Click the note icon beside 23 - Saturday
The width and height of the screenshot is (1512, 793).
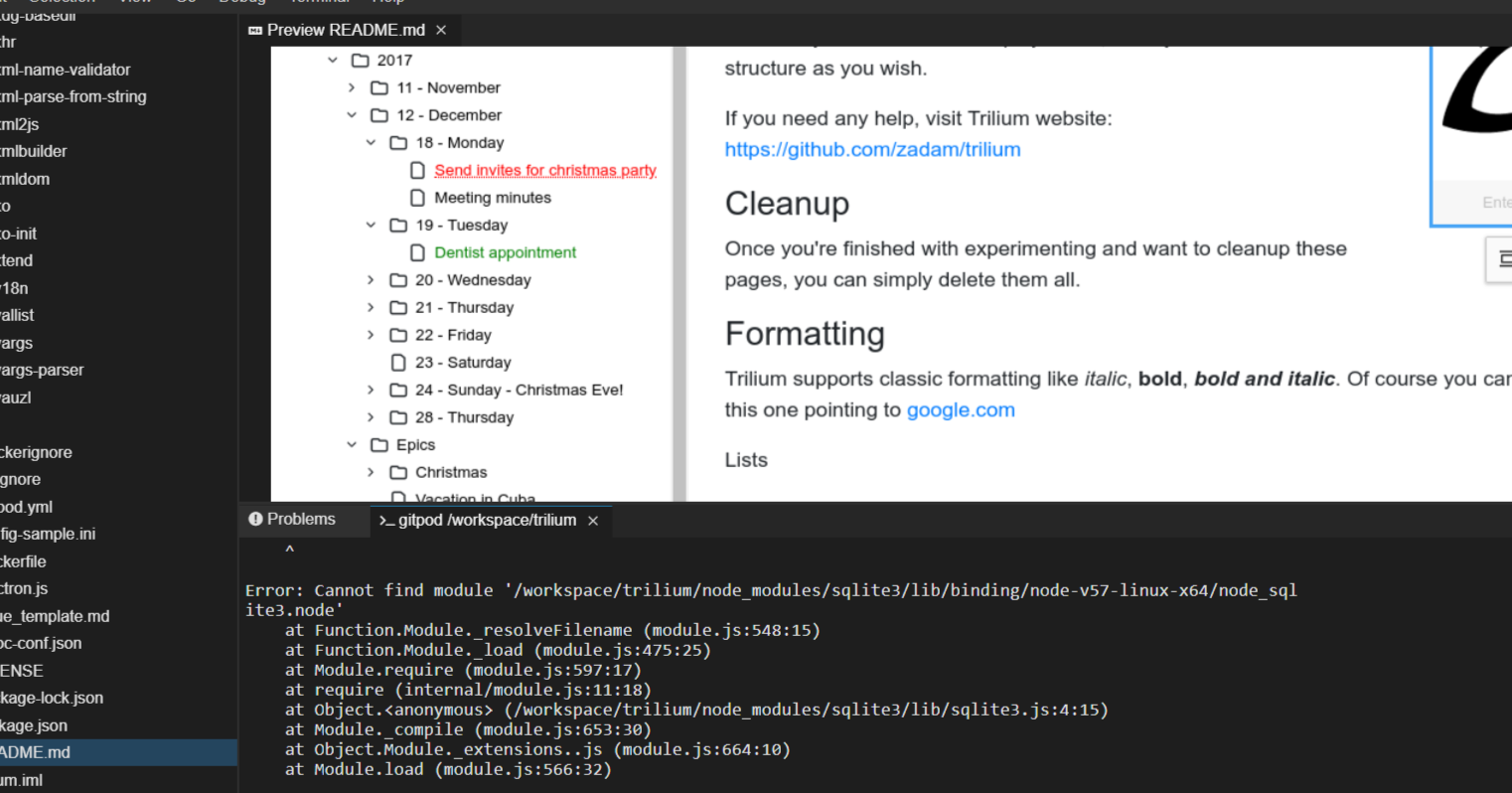pos(398,362)
